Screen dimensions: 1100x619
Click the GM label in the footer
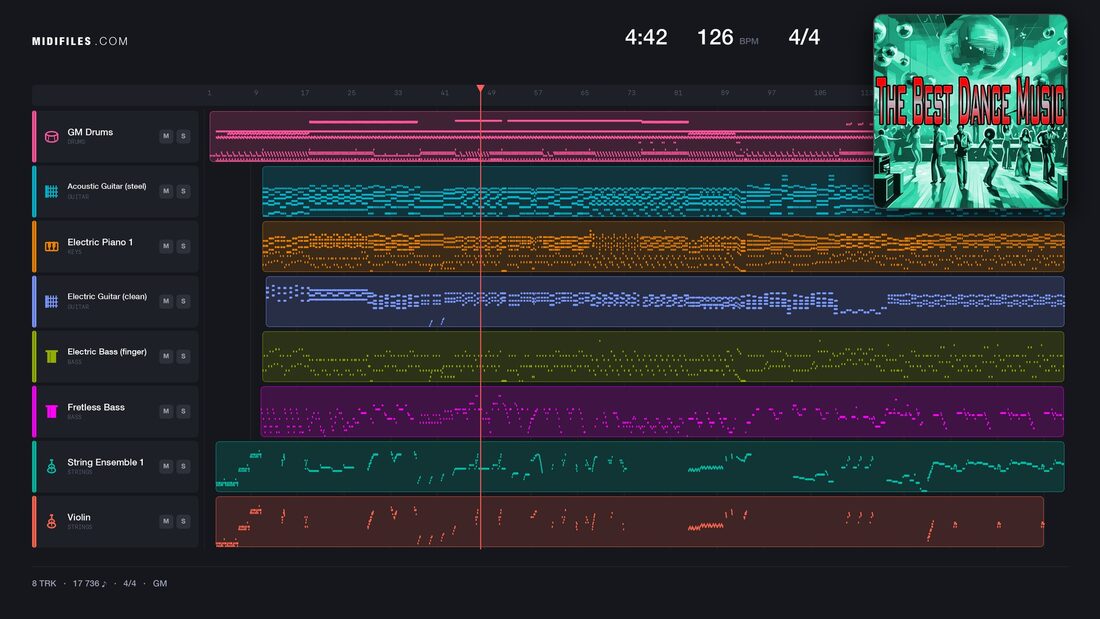(160, 583)
